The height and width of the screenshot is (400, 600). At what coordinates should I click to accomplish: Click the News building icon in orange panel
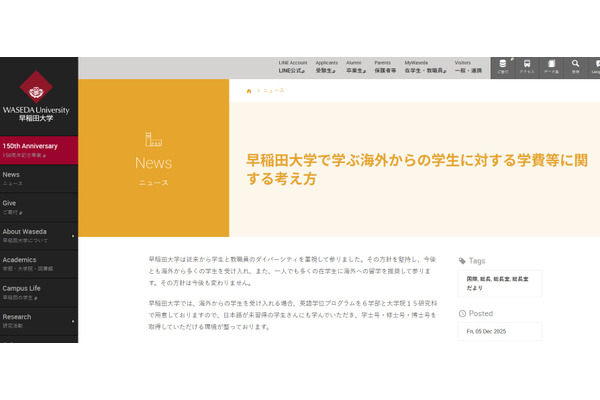click(x=153, y=139)
